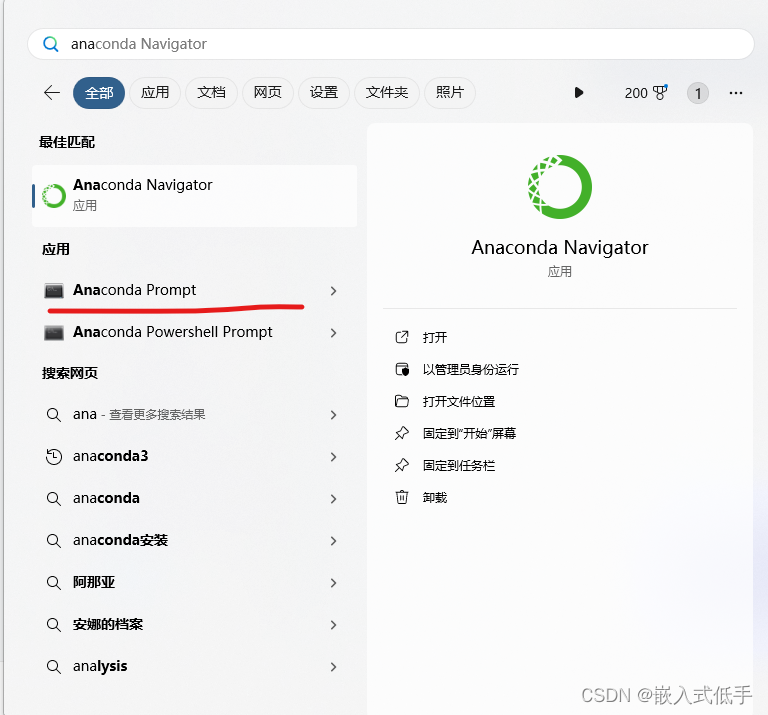Image resolution: width=768 pixels, height=715 pixels.
Task: Click the Anaconda Prompt terminal icon
Action: tap(54, 291)
